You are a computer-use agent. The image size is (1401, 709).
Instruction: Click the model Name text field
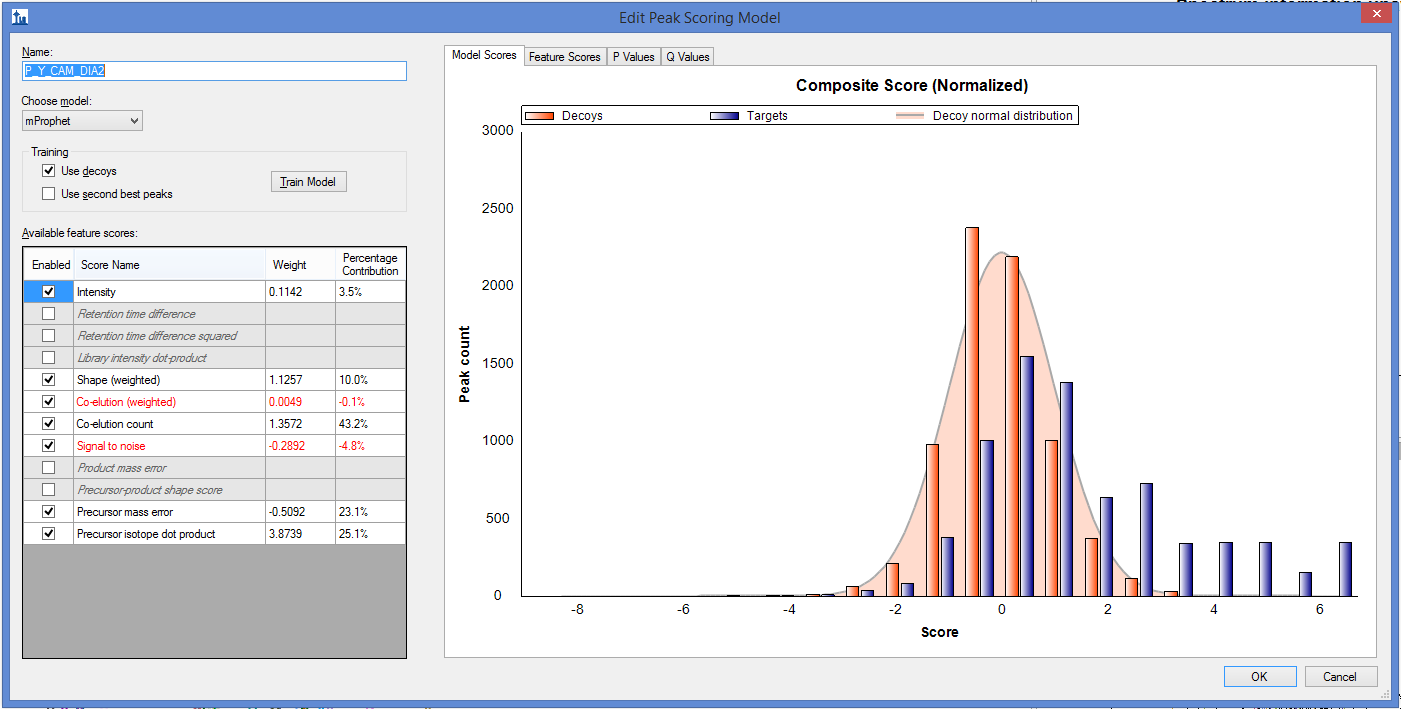tap(214, 71)
